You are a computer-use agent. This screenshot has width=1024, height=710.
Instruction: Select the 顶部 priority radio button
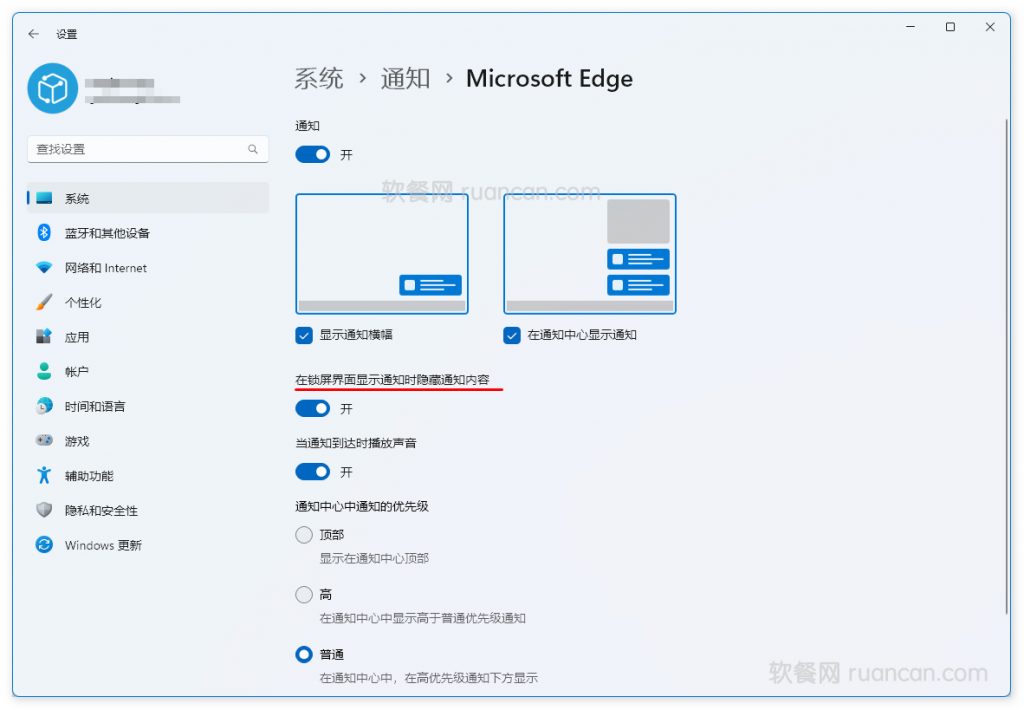[304, 535]
